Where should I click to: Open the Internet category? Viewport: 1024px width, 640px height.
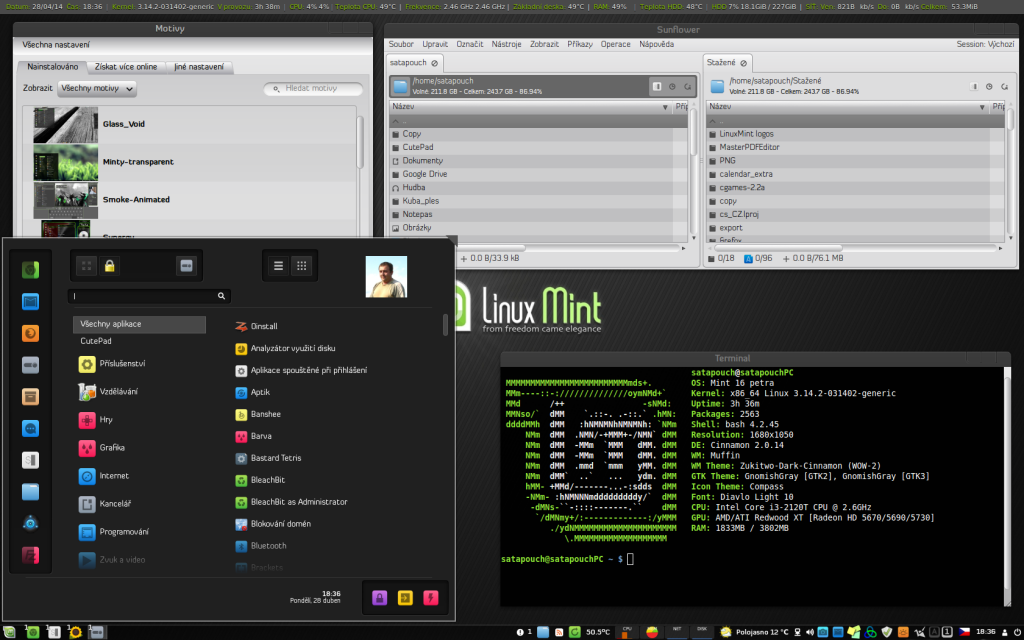(x=104, y=476)
